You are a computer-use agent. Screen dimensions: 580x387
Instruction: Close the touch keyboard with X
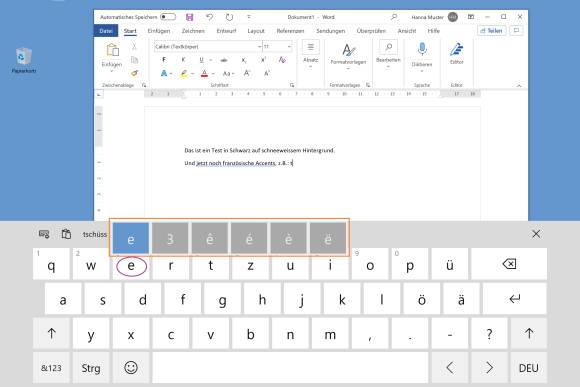tap(536, 234)
